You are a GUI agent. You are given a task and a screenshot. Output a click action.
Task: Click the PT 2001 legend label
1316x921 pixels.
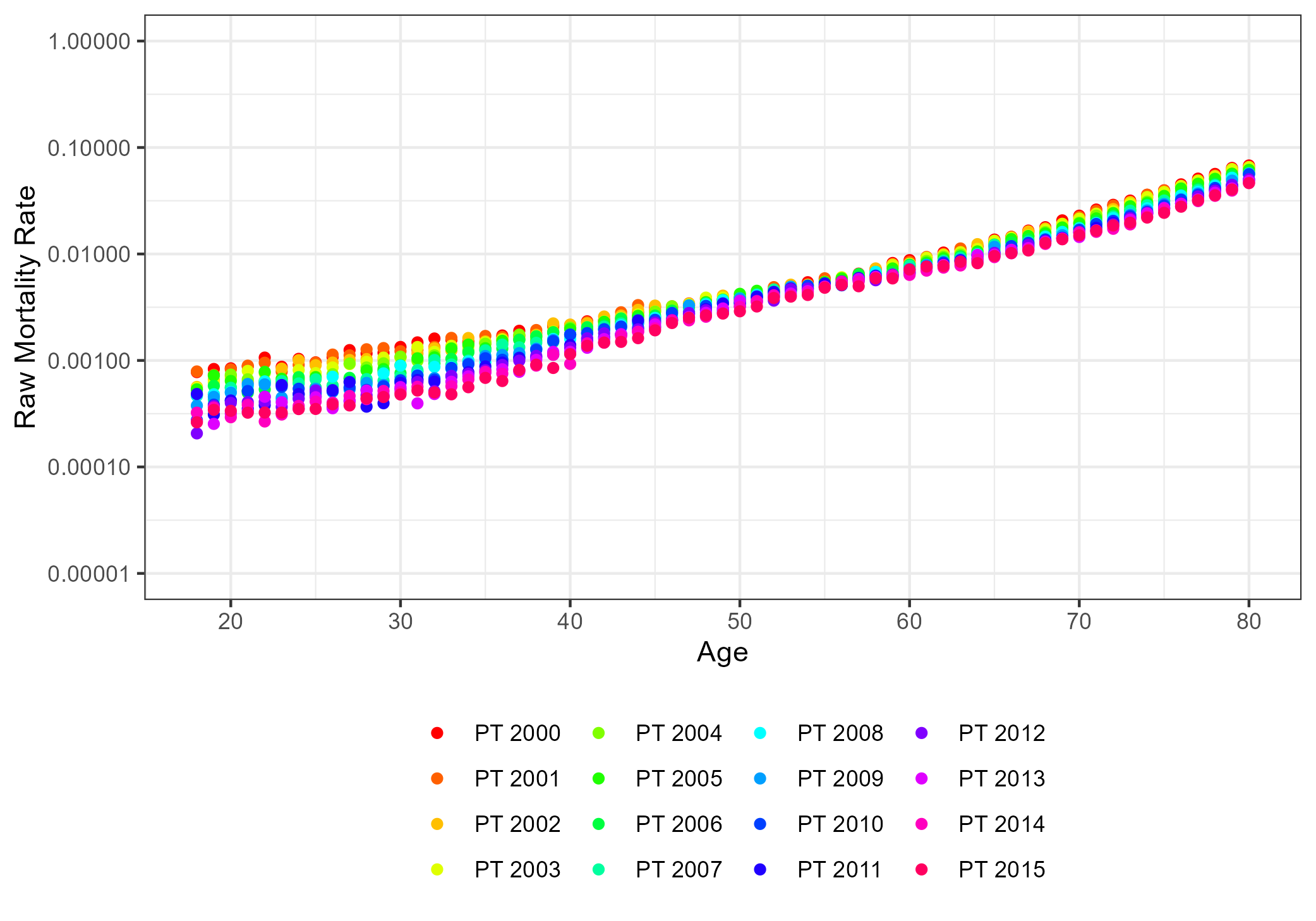517,778
